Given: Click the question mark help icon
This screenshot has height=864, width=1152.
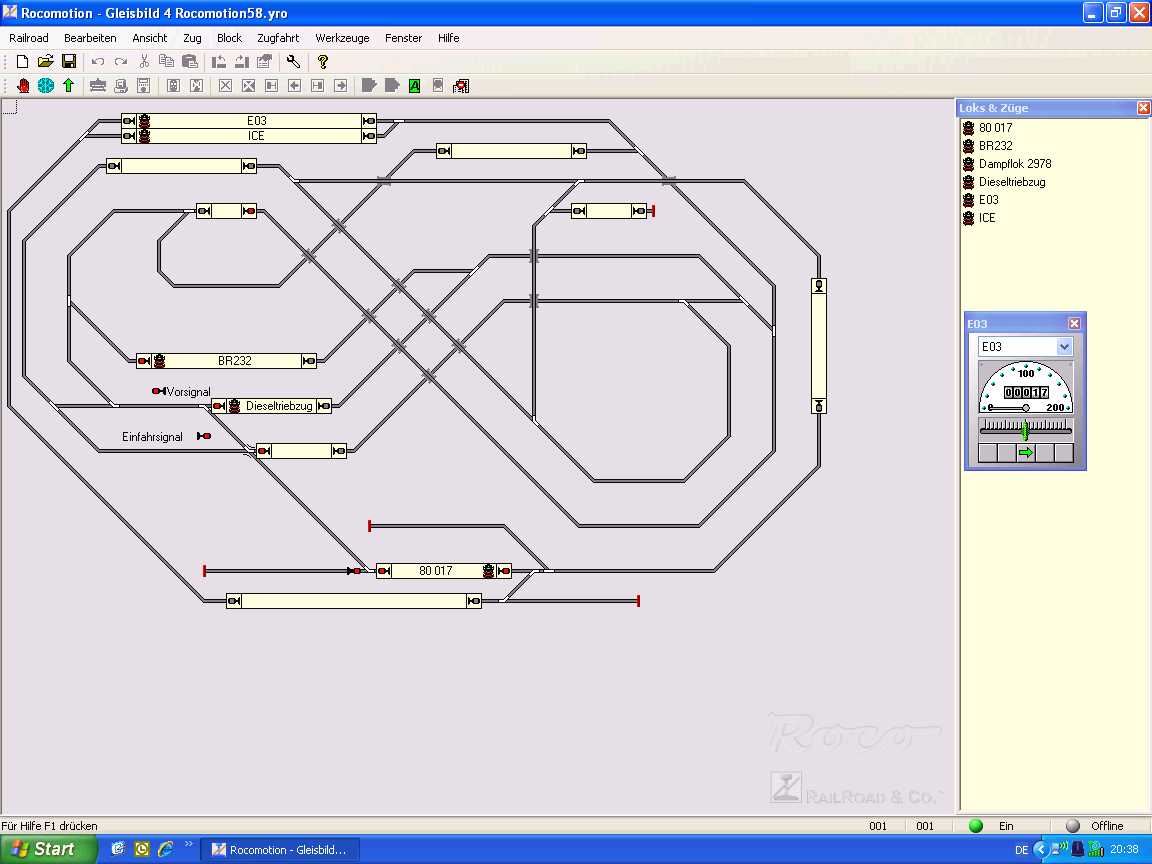Looking at the screenshot, I should click(322, 62).
